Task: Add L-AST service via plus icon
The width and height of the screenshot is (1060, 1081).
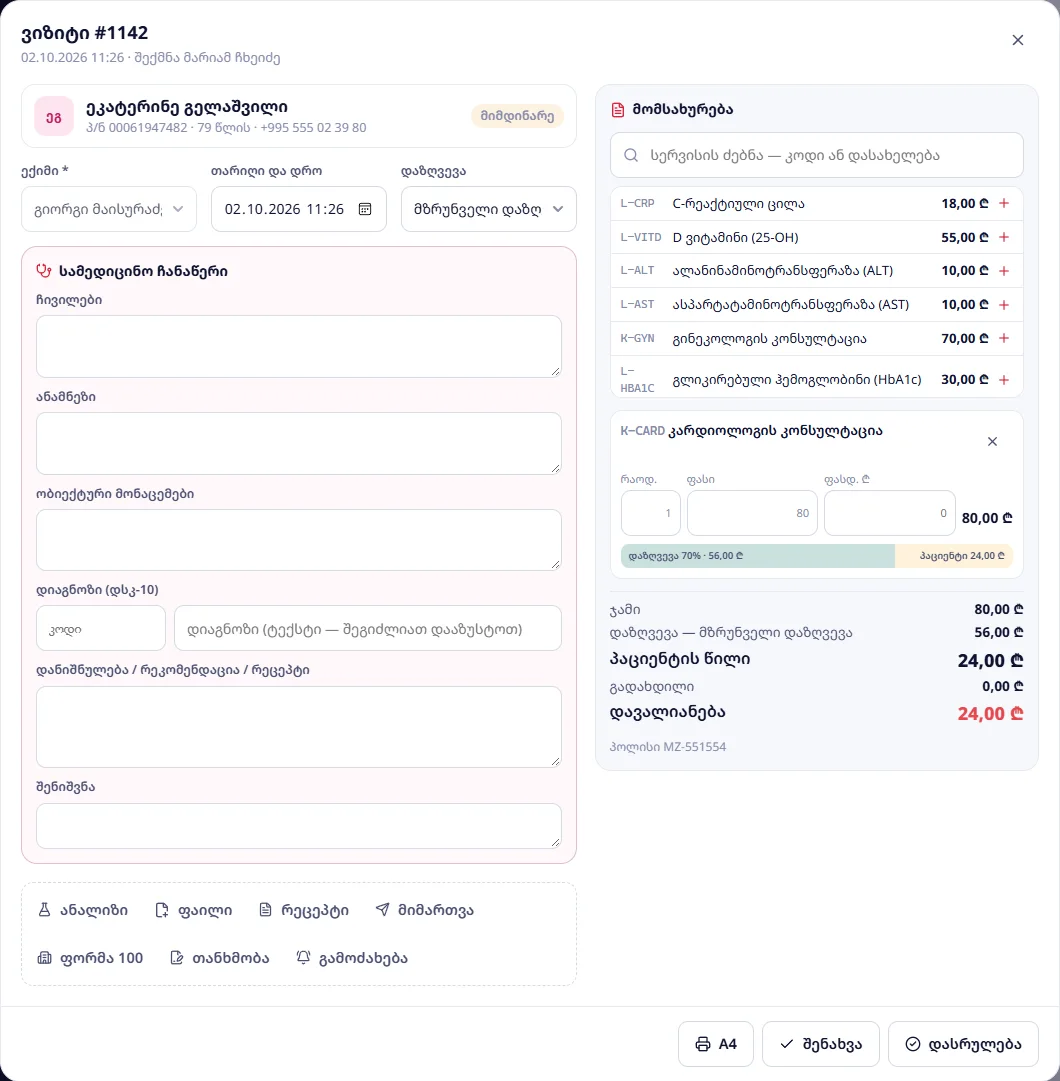Action: 1003,305
